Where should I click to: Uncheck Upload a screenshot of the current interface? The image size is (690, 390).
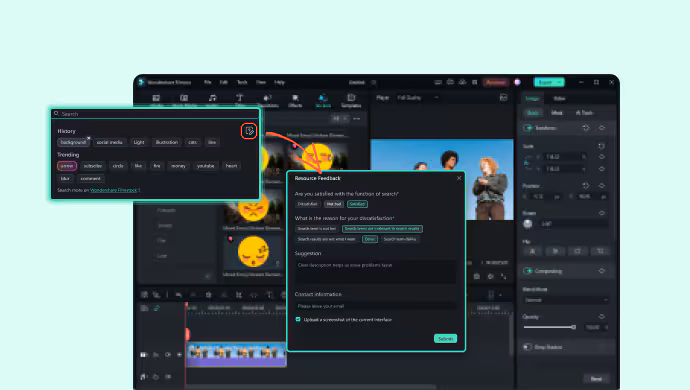(298, 320)
